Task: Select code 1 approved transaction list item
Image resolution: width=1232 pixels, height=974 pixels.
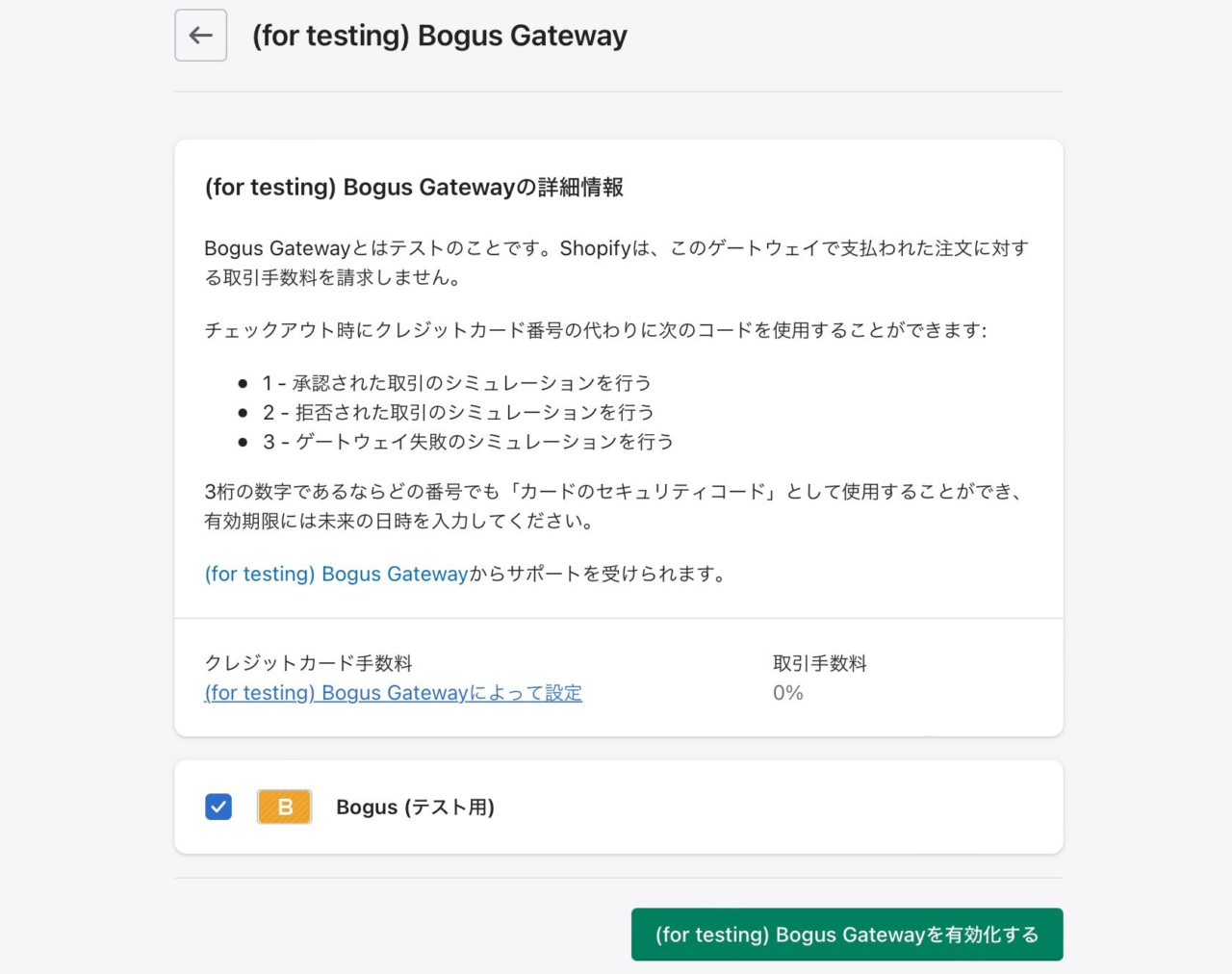Action: 457,383
